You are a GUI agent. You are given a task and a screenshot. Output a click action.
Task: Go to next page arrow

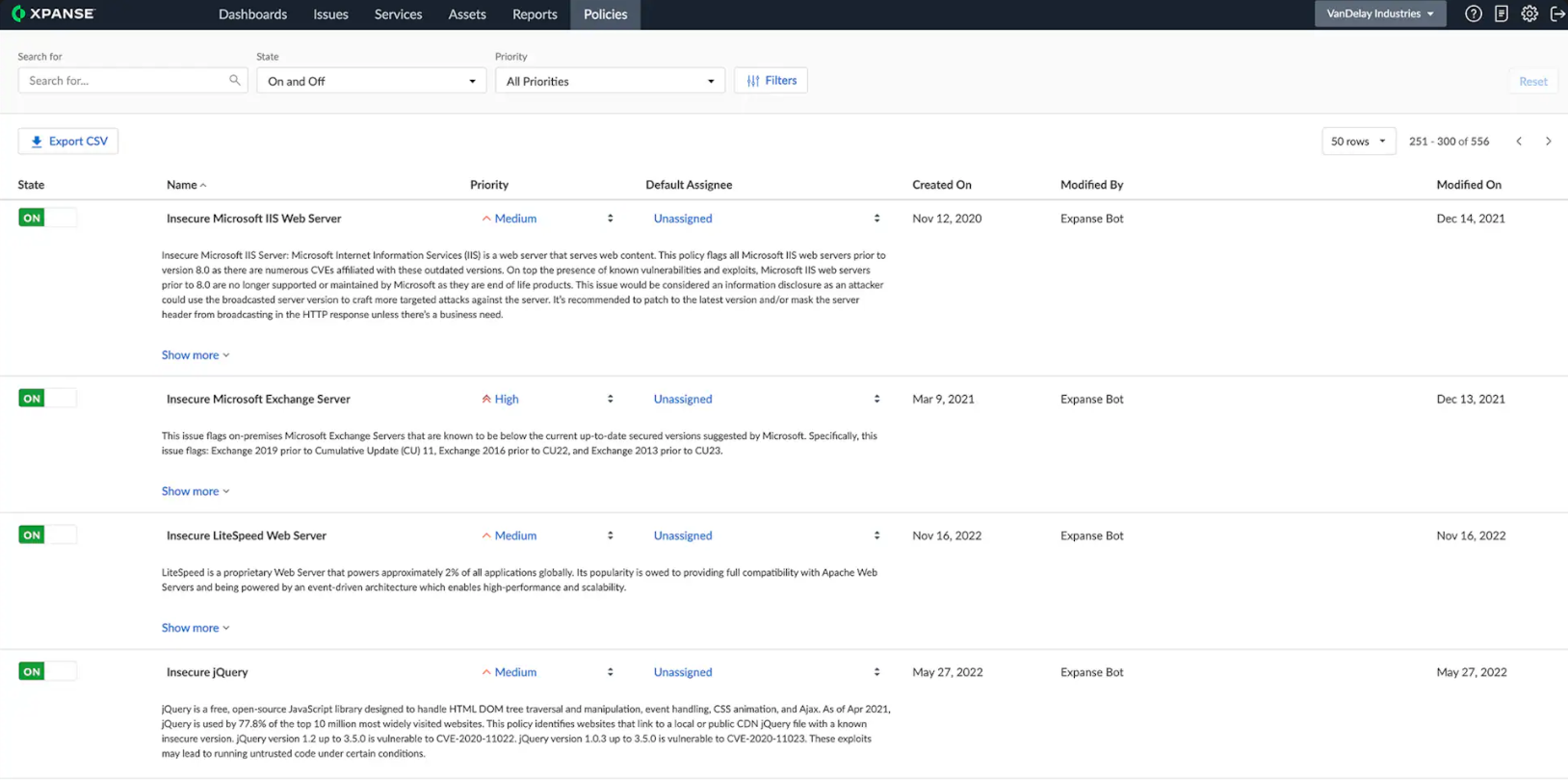[1548, 142]
